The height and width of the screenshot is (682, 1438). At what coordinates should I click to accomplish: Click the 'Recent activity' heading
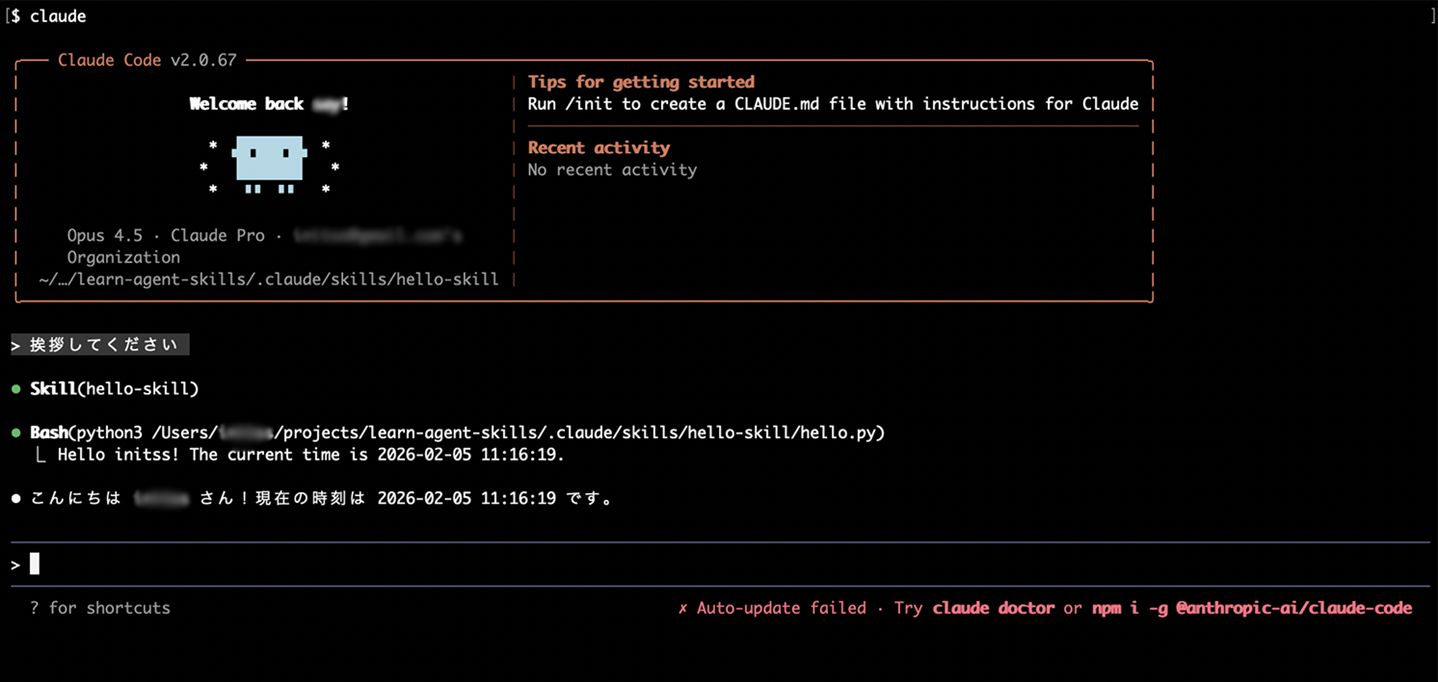click(598, 148)
